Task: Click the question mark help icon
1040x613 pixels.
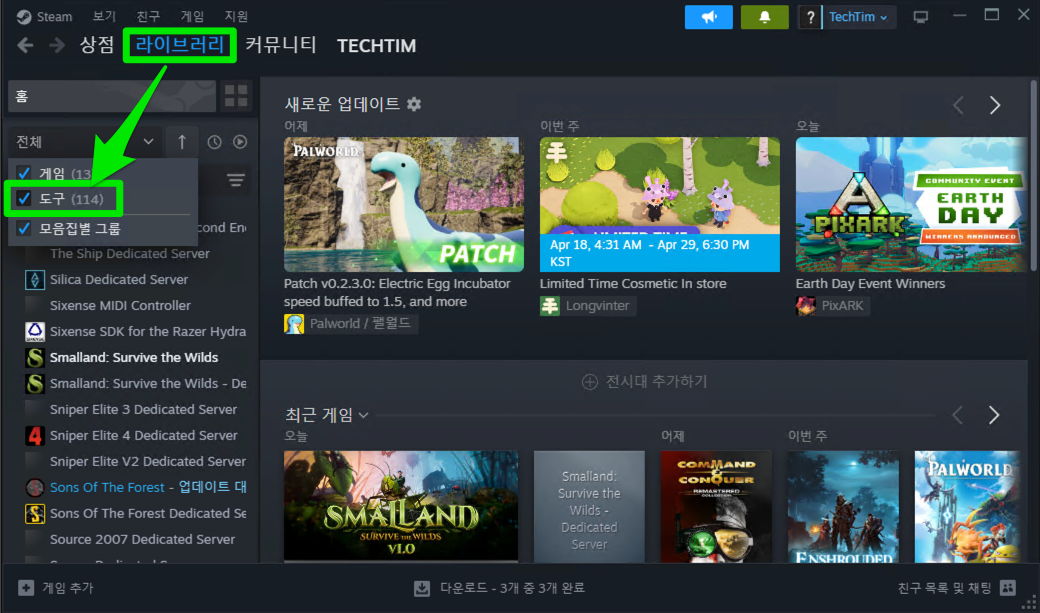Action: pyautogui.click(x=810, y=17)
